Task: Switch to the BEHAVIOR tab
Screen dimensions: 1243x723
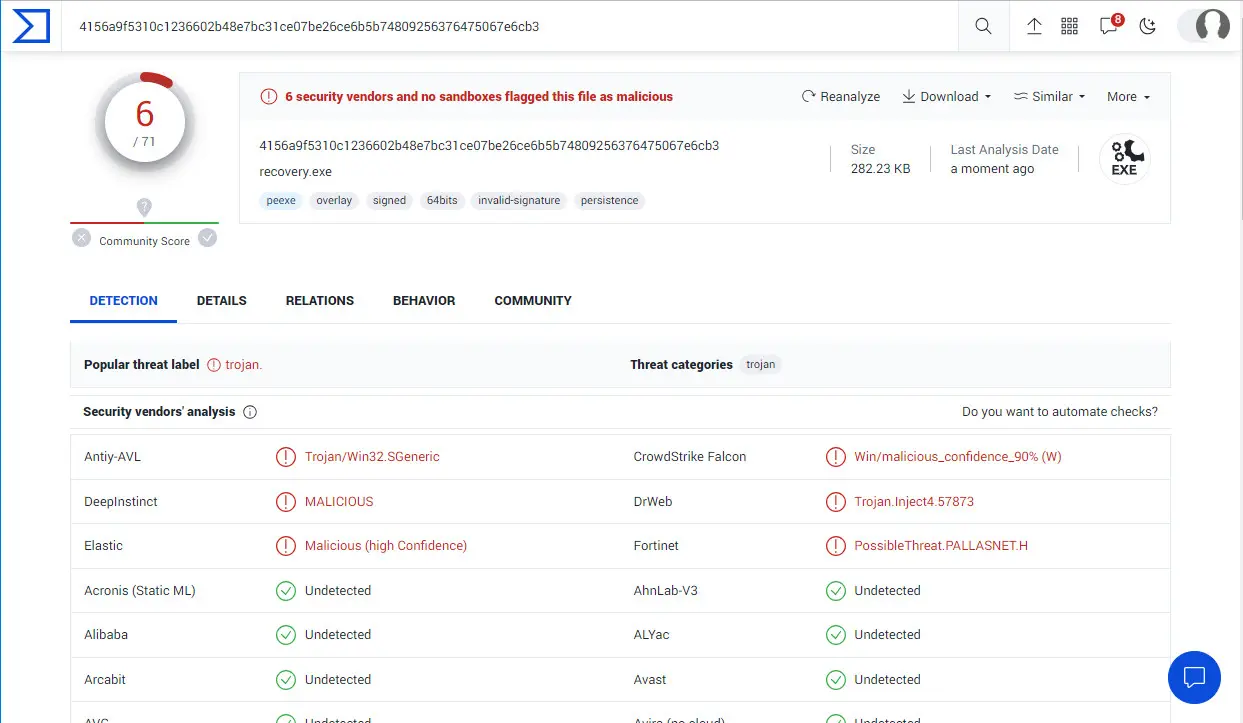Action: [424, 301]
